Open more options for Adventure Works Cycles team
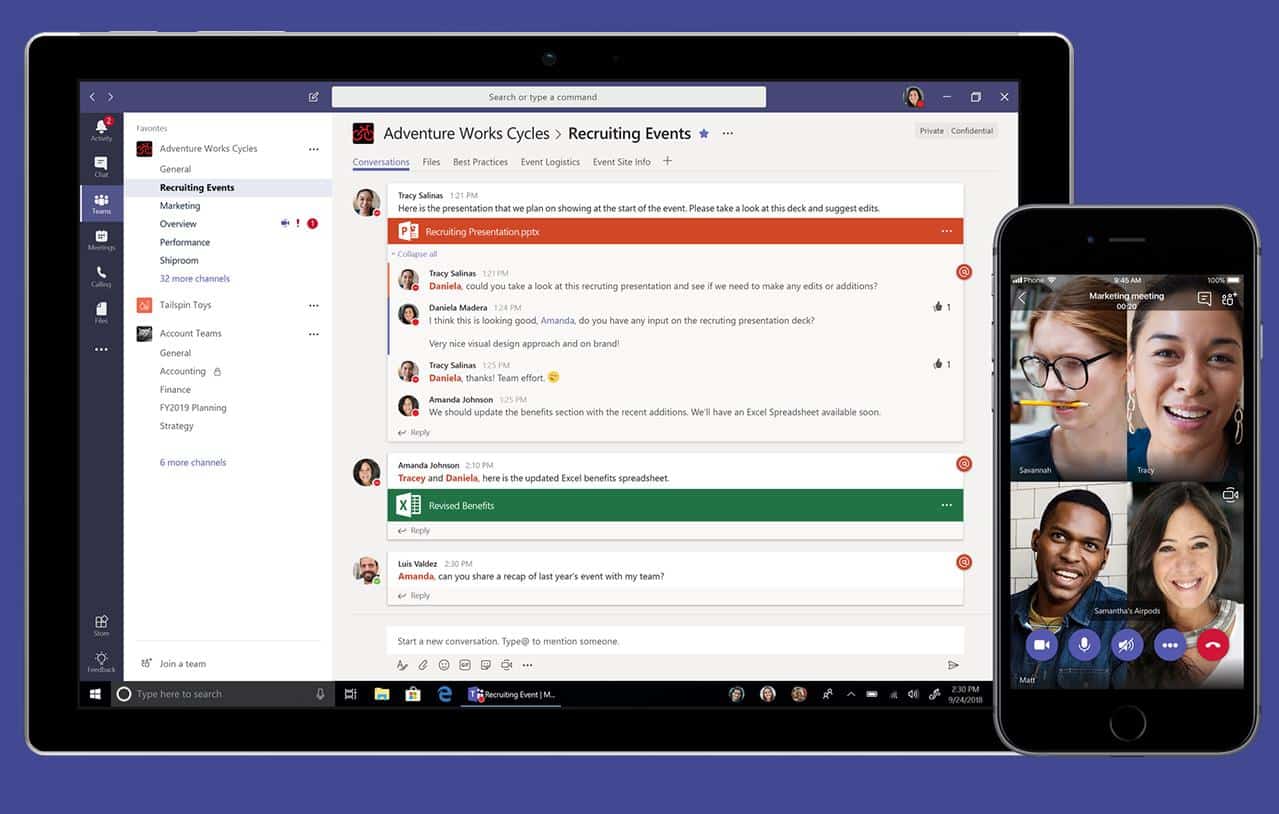1279x814 pixels. pyautogui.click(x=314, y=149)
